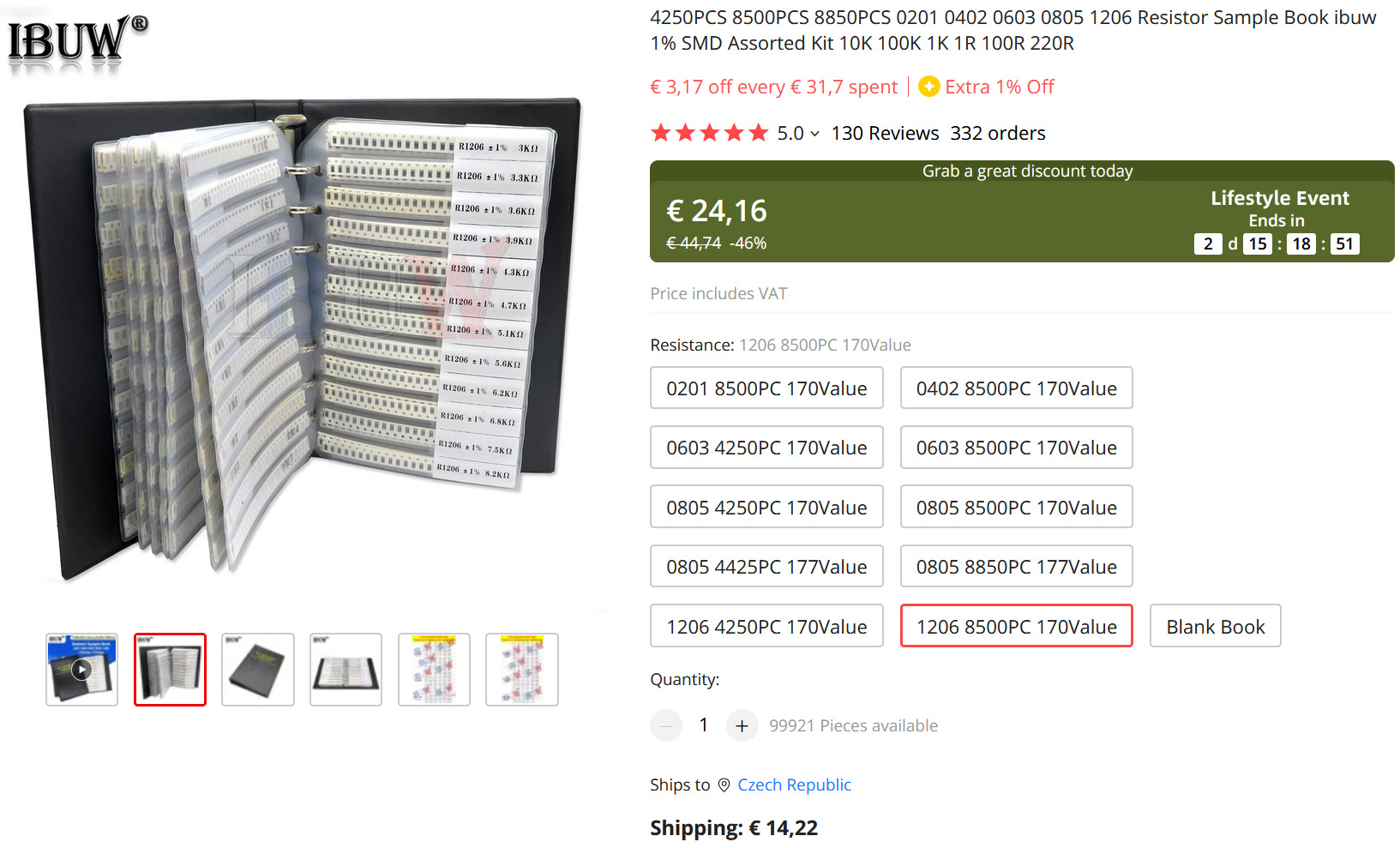Click the IBUW brand logo
The image size is (1400, 848).
click(77, 39)
